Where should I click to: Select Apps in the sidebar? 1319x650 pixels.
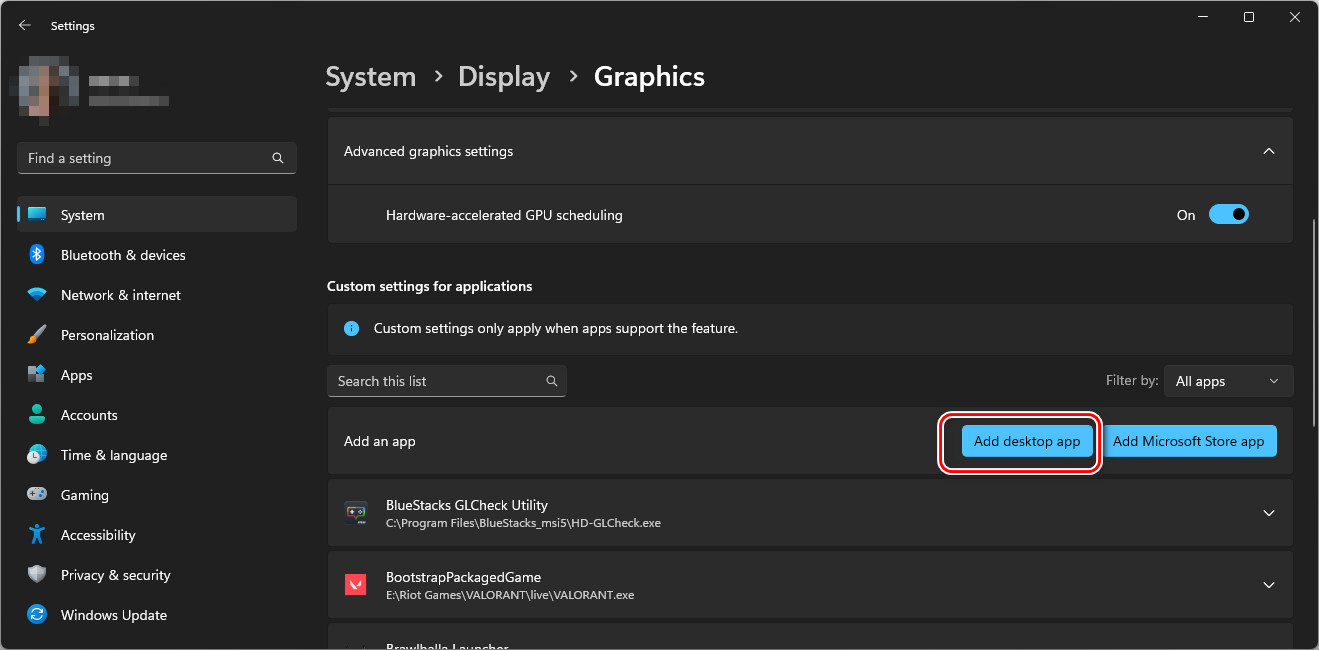coord(76,375)
